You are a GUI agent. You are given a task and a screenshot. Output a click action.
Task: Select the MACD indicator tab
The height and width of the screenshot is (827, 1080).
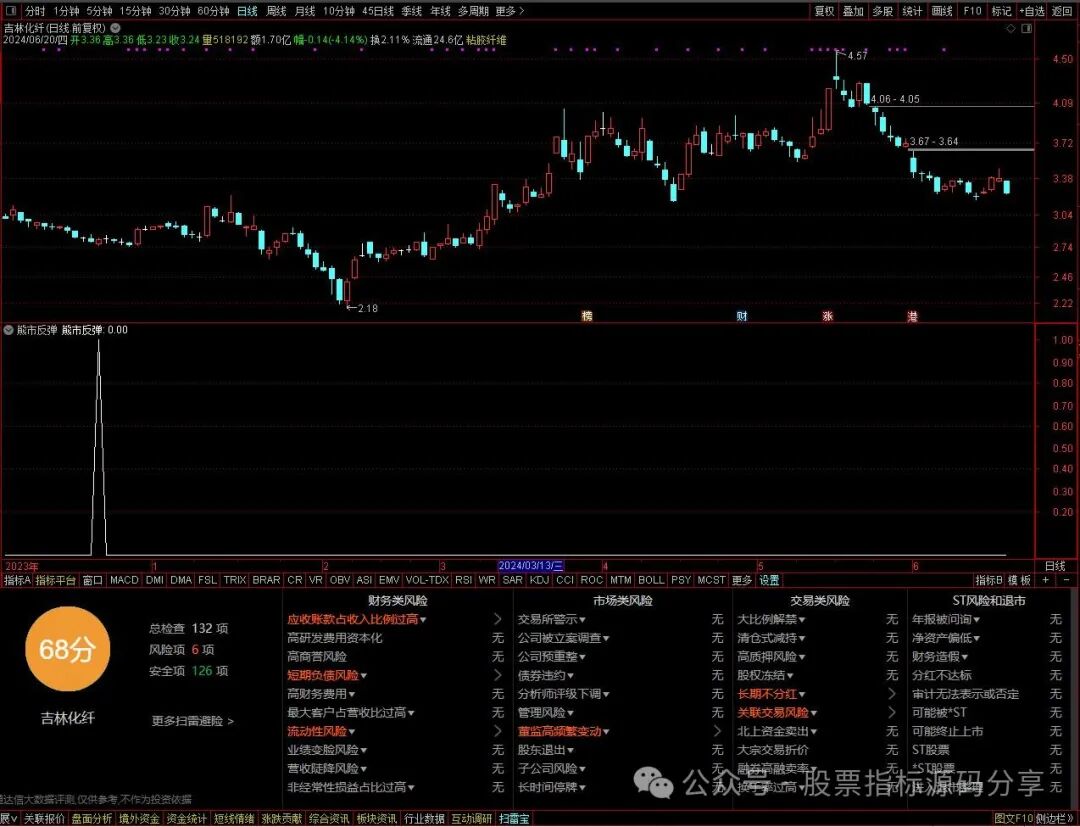click(124, 580)
